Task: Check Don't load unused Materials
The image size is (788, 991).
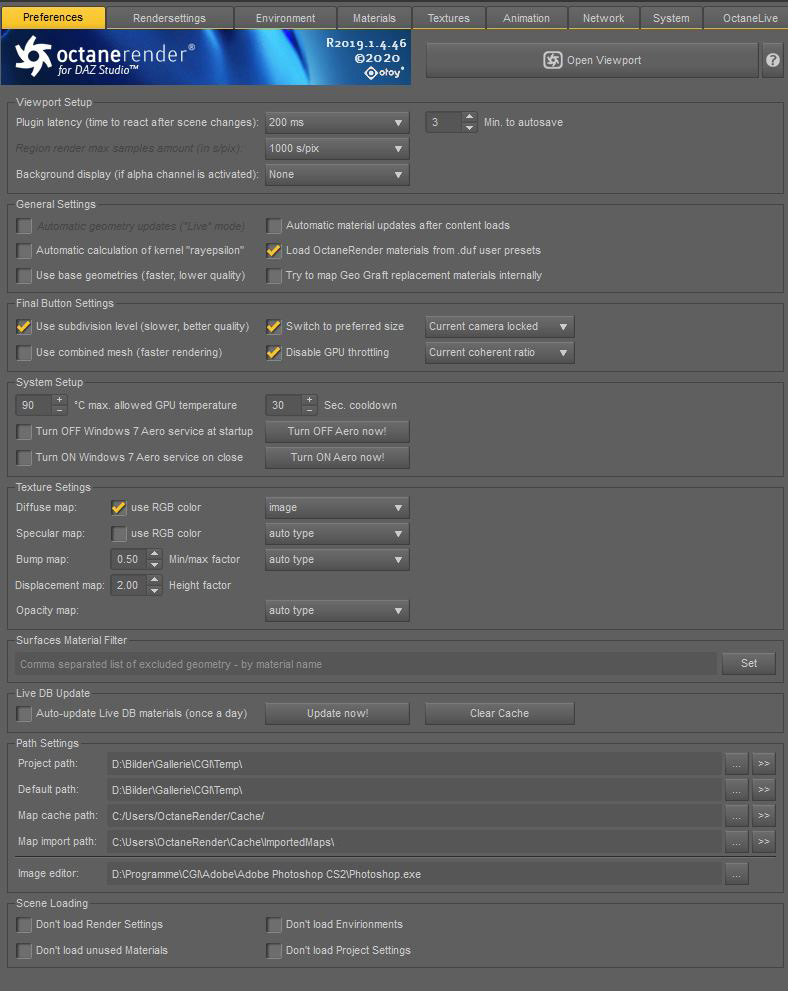Action: pyautogui.click(x=24, y=951)
